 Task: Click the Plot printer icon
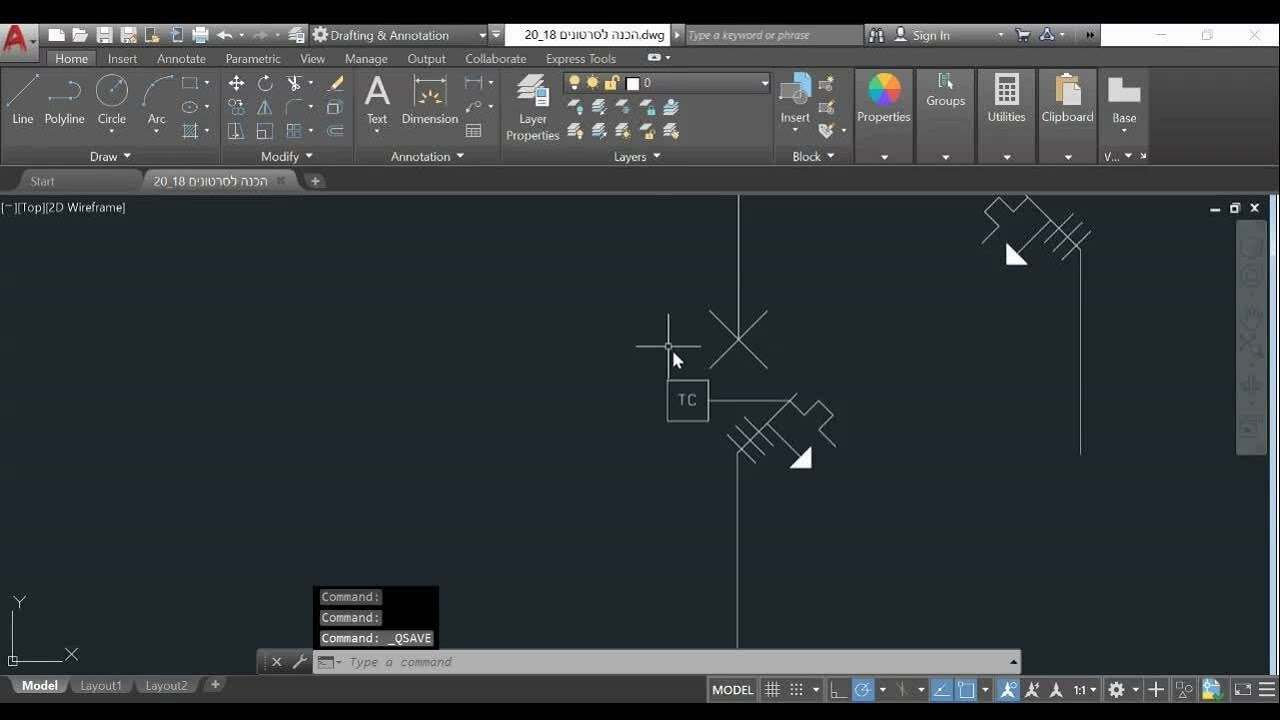tap(200, 35)
